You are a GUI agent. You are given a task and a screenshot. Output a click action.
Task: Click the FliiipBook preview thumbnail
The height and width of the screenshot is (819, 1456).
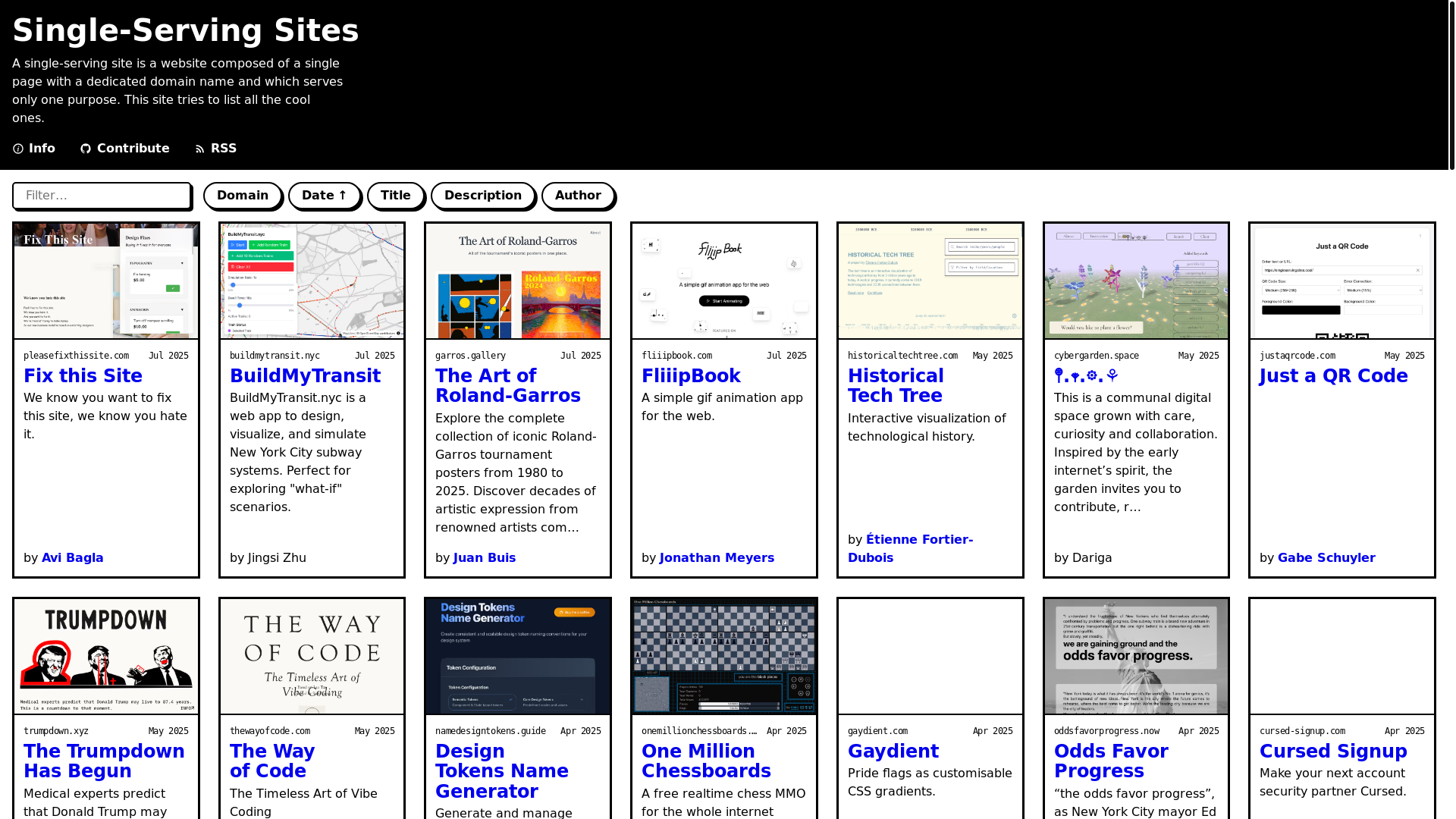(x=724, y=281)
